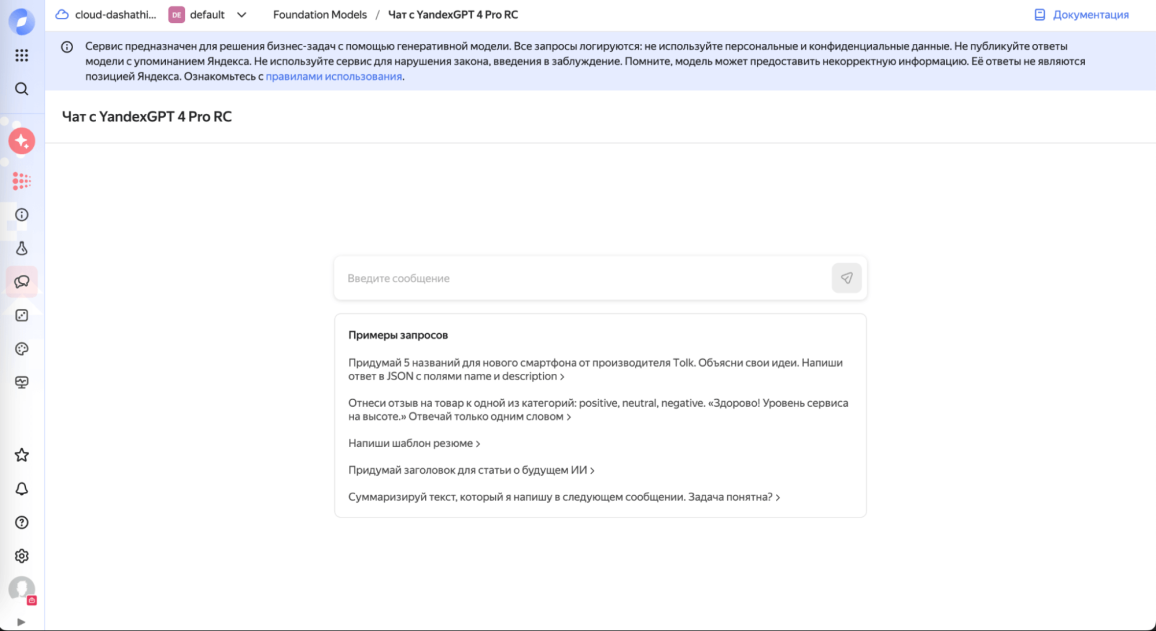
Task: Open the all services grid icon
Action: pyautogui.click(x=21, y=55)
